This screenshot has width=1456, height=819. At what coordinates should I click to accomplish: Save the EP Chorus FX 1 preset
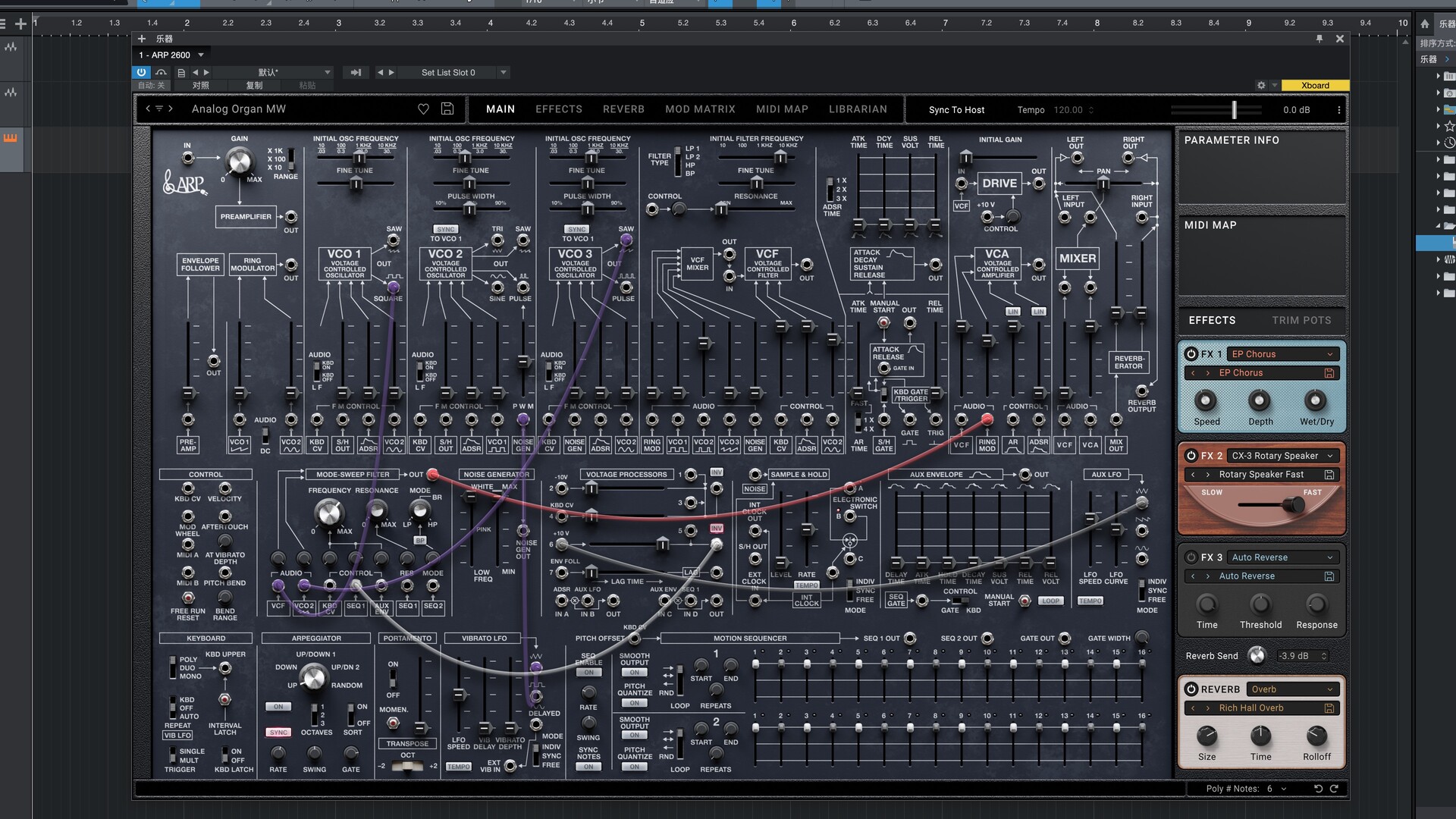(x=1329, y=373)
